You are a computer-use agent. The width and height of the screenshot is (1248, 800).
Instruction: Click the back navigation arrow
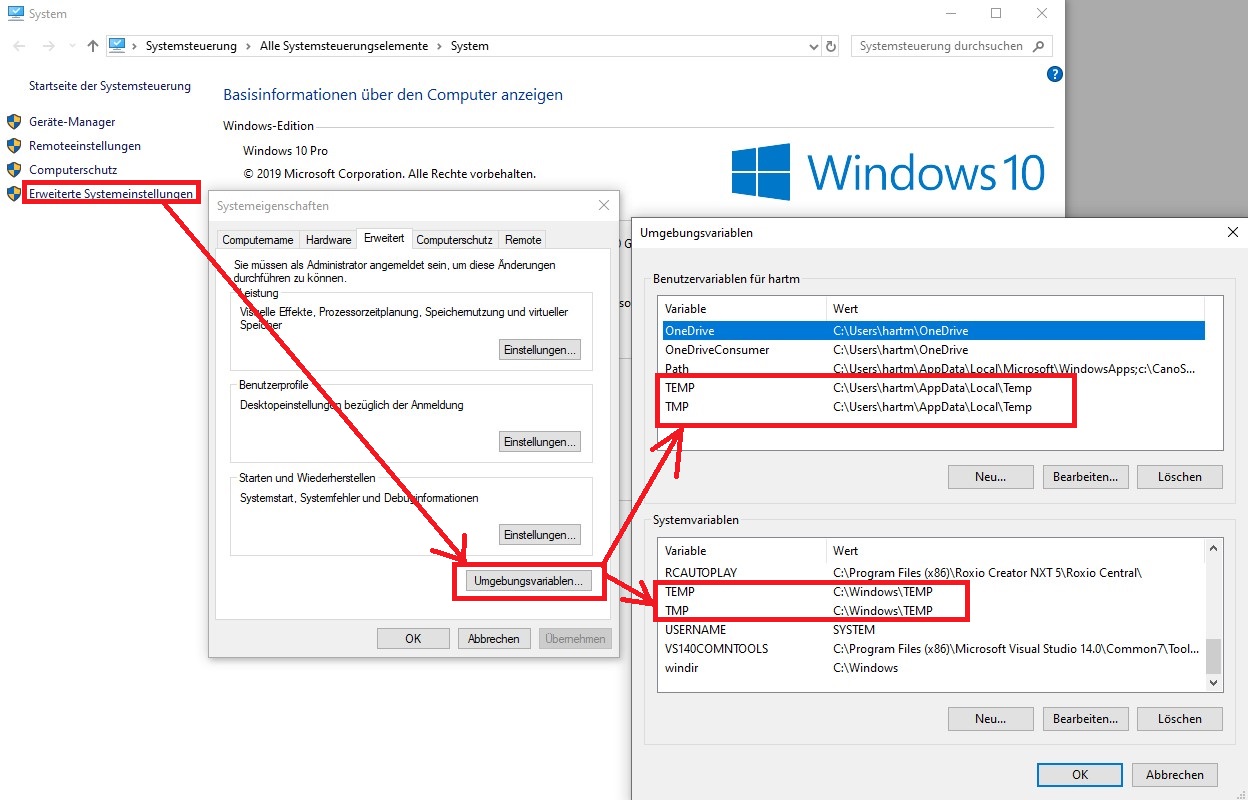(x=20, y=46)
